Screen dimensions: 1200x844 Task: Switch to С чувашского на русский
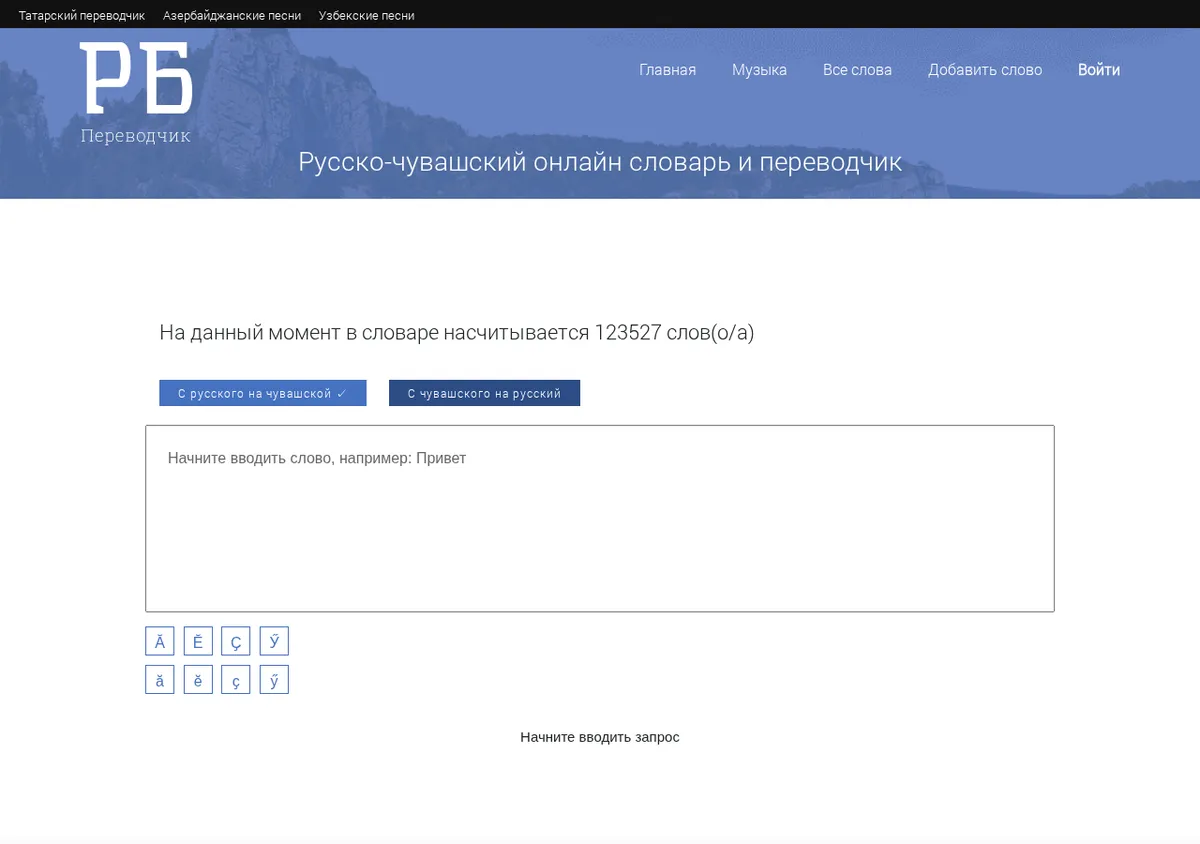(x=484, y=393)
